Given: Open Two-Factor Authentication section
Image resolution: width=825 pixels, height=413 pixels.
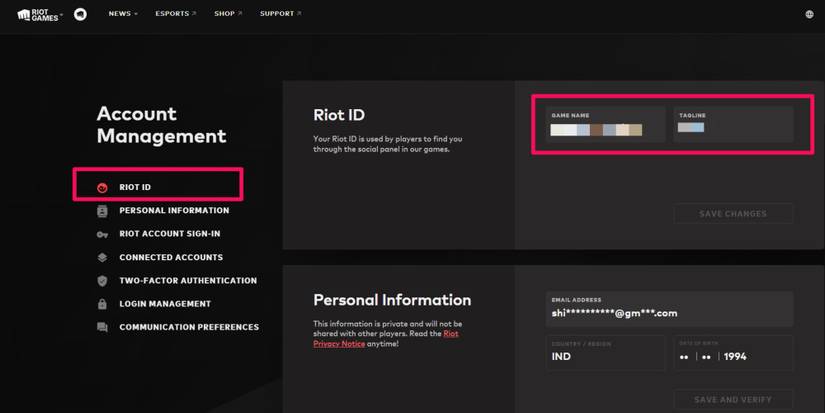Looking at the screenshot, I should (x=188, y=280).
